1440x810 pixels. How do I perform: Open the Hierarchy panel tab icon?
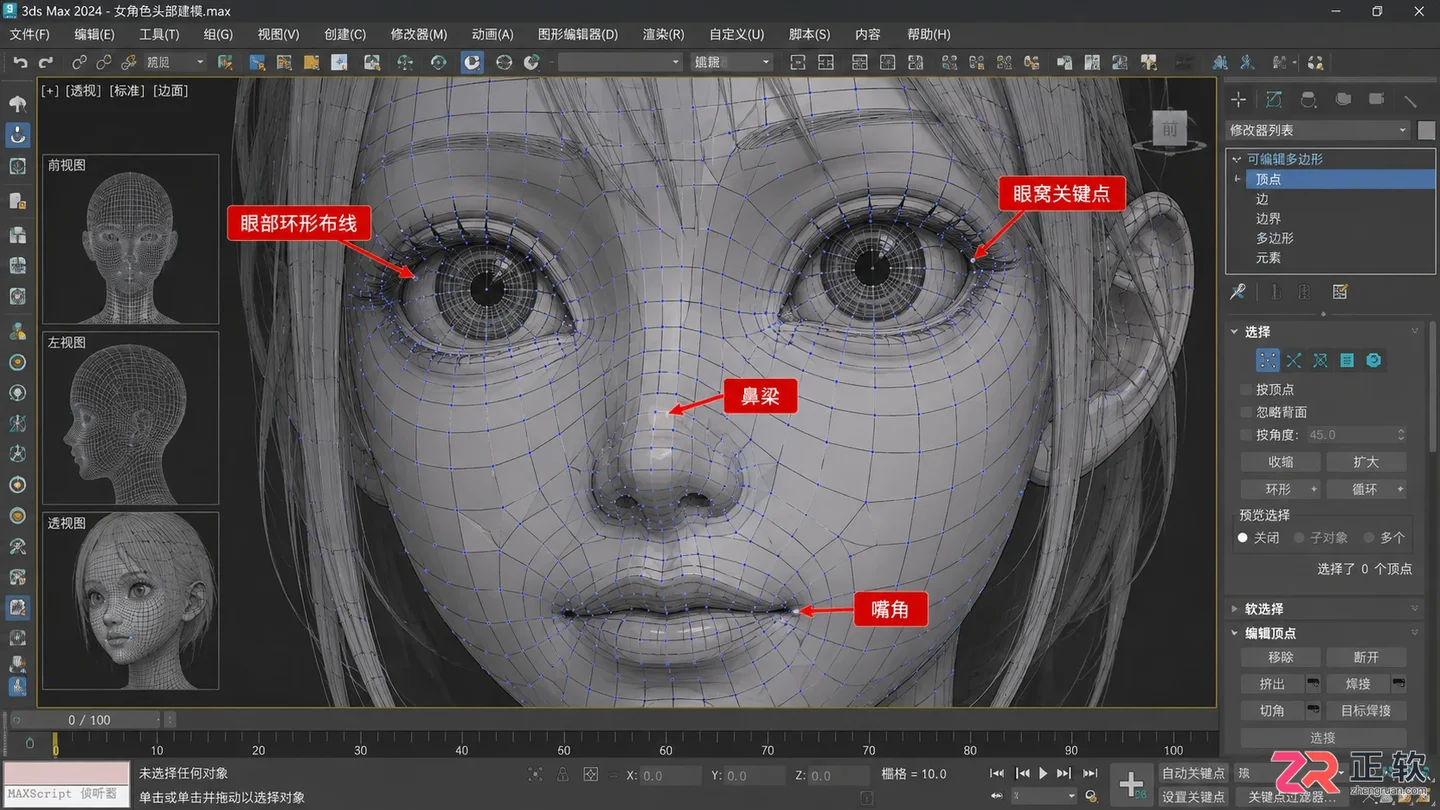point(1308,100)
